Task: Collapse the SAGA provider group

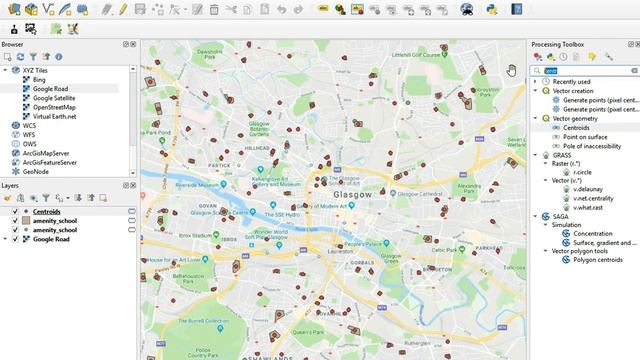Action: (535, 216)
